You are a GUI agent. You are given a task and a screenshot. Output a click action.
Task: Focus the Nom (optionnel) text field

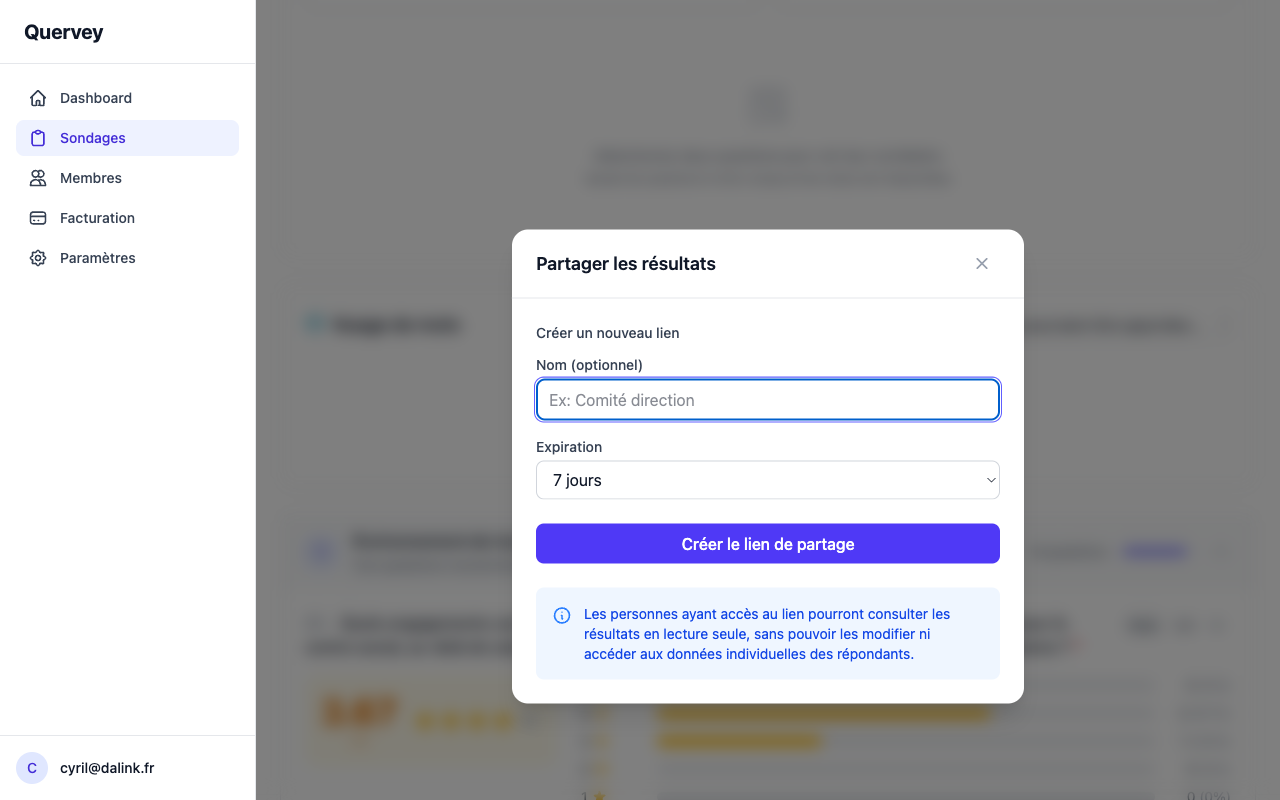[768, 400]
